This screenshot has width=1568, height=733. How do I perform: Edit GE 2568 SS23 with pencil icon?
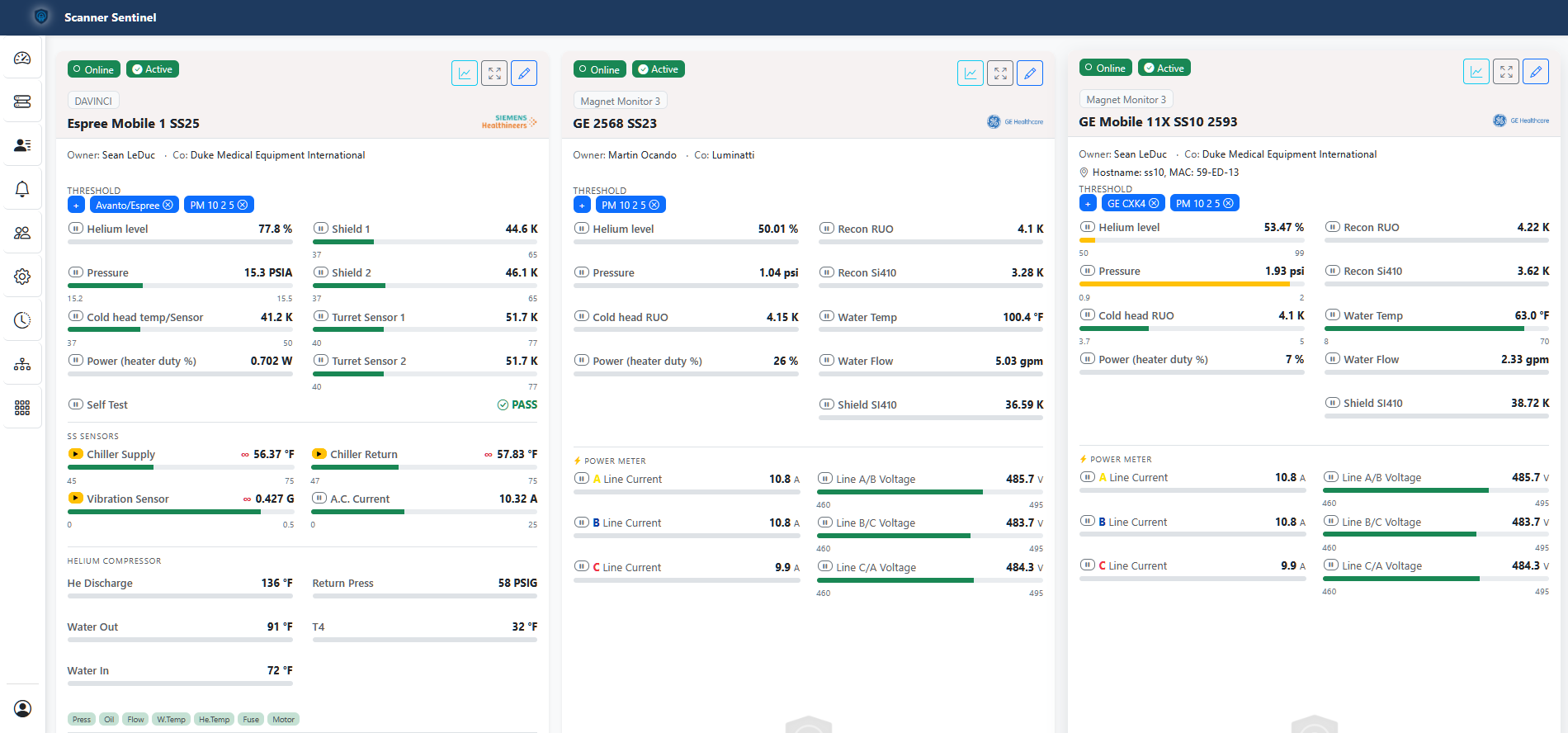[x=1030, y=73]
